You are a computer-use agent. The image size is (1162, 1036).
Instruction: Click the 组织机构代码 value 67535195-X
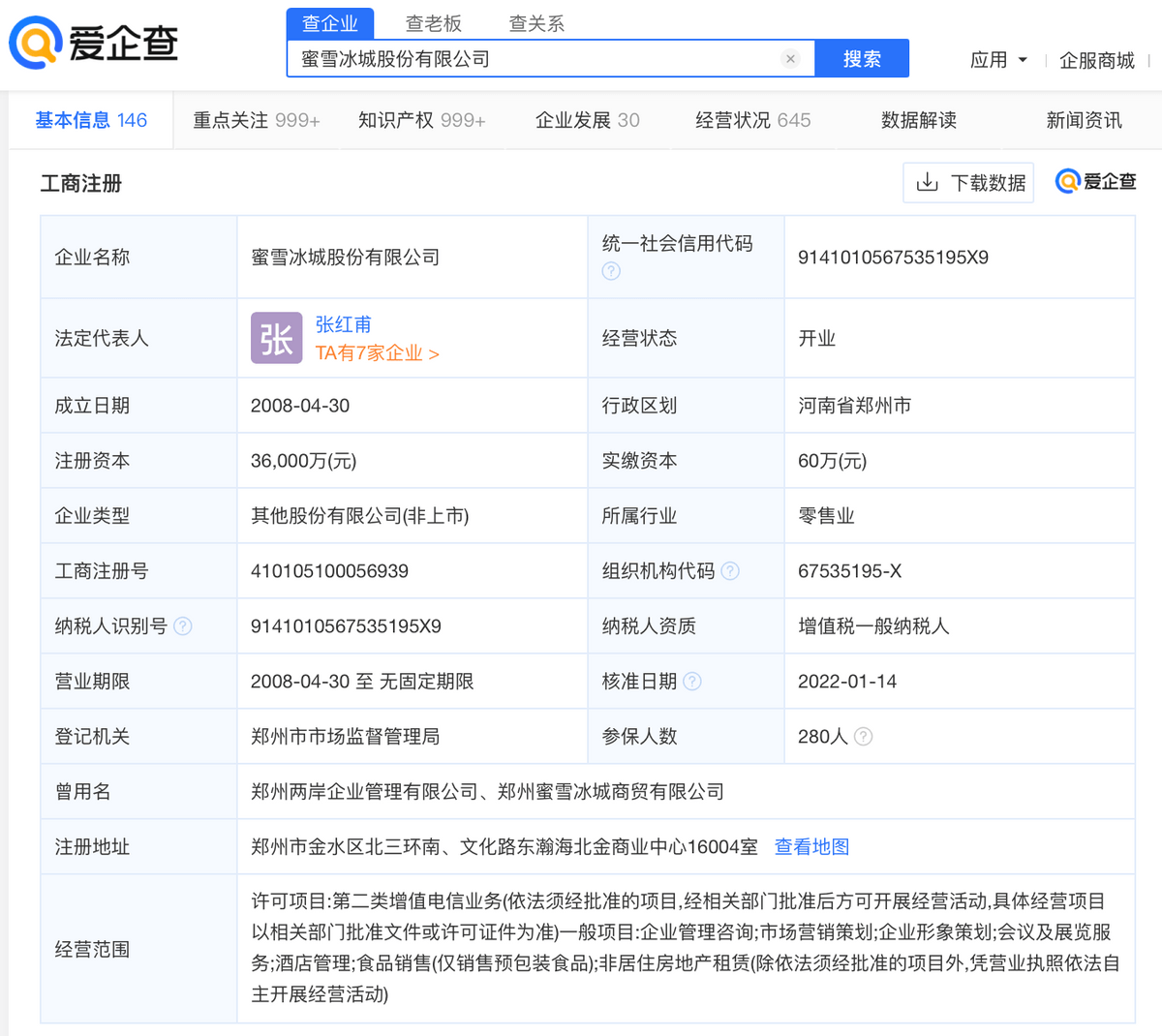click(x=849, y=571)
